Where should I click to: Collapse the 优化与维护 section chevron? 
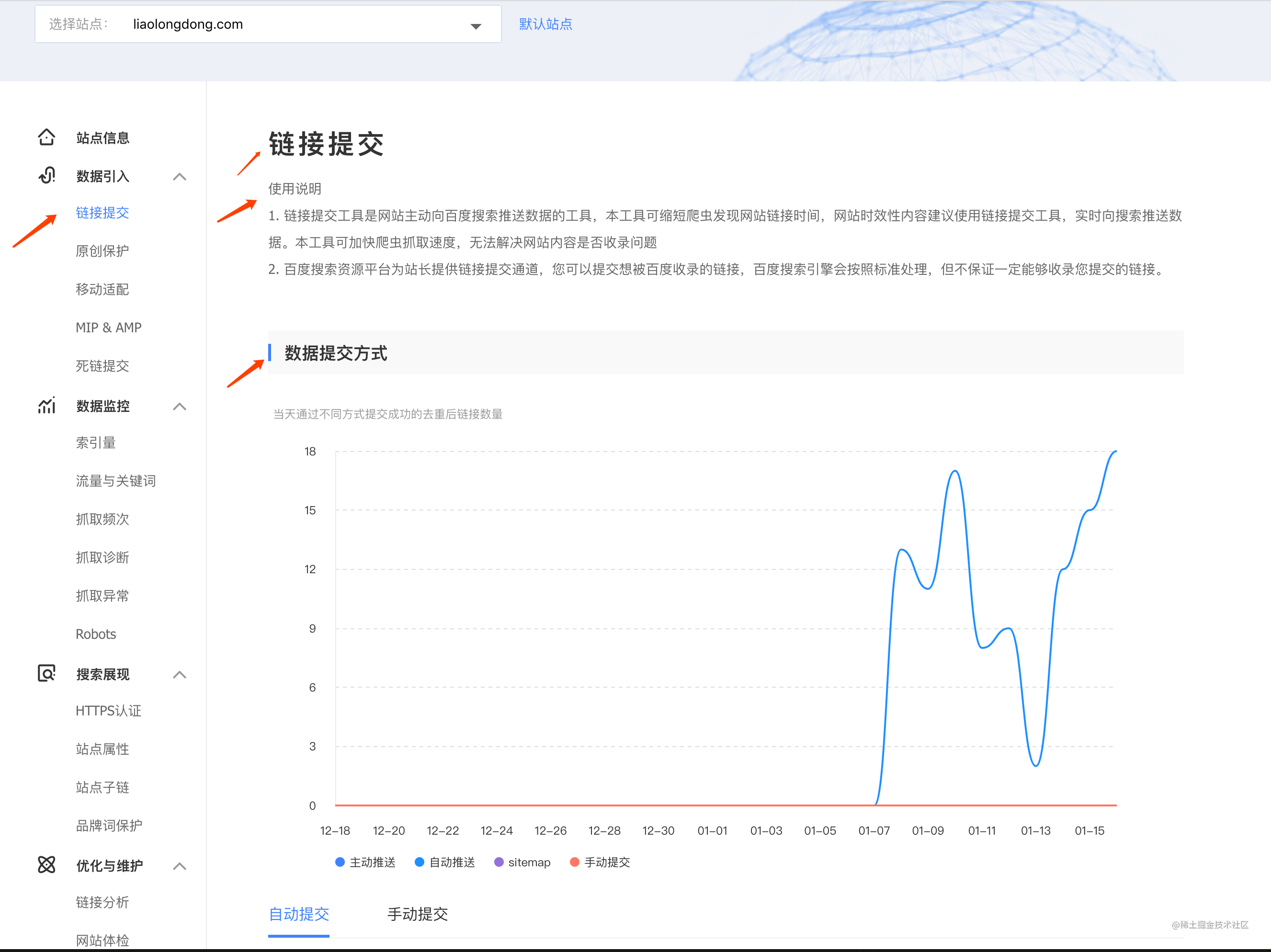coord(179,866)
